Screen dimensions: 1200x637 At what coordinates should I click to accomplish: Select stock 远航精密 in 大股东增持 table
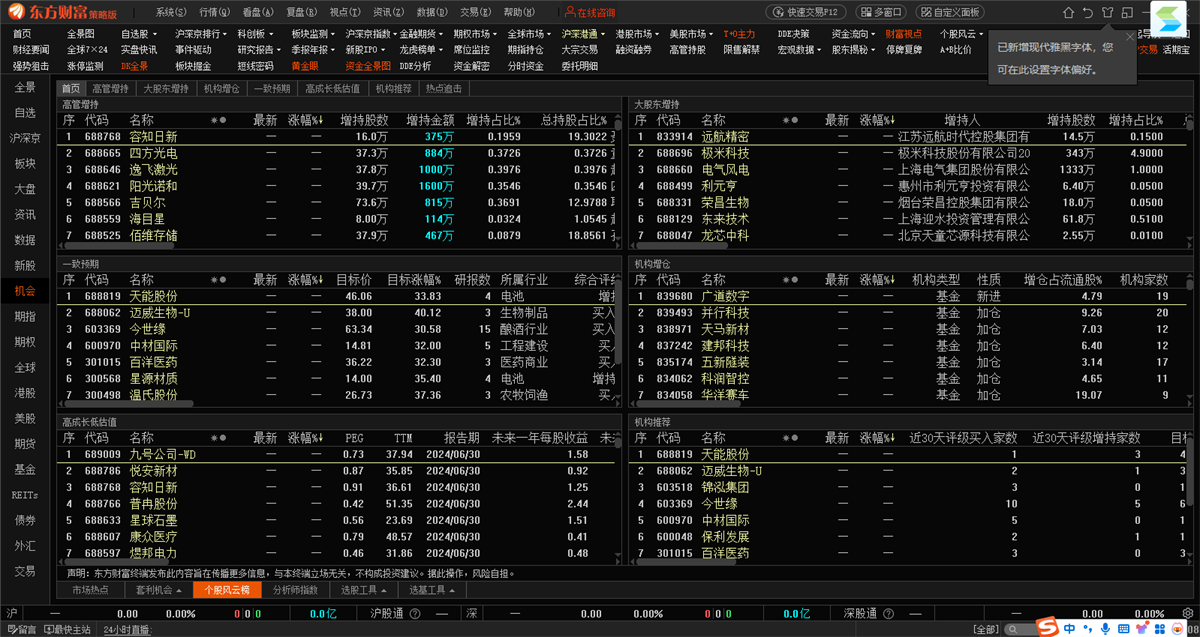(725, 136)
